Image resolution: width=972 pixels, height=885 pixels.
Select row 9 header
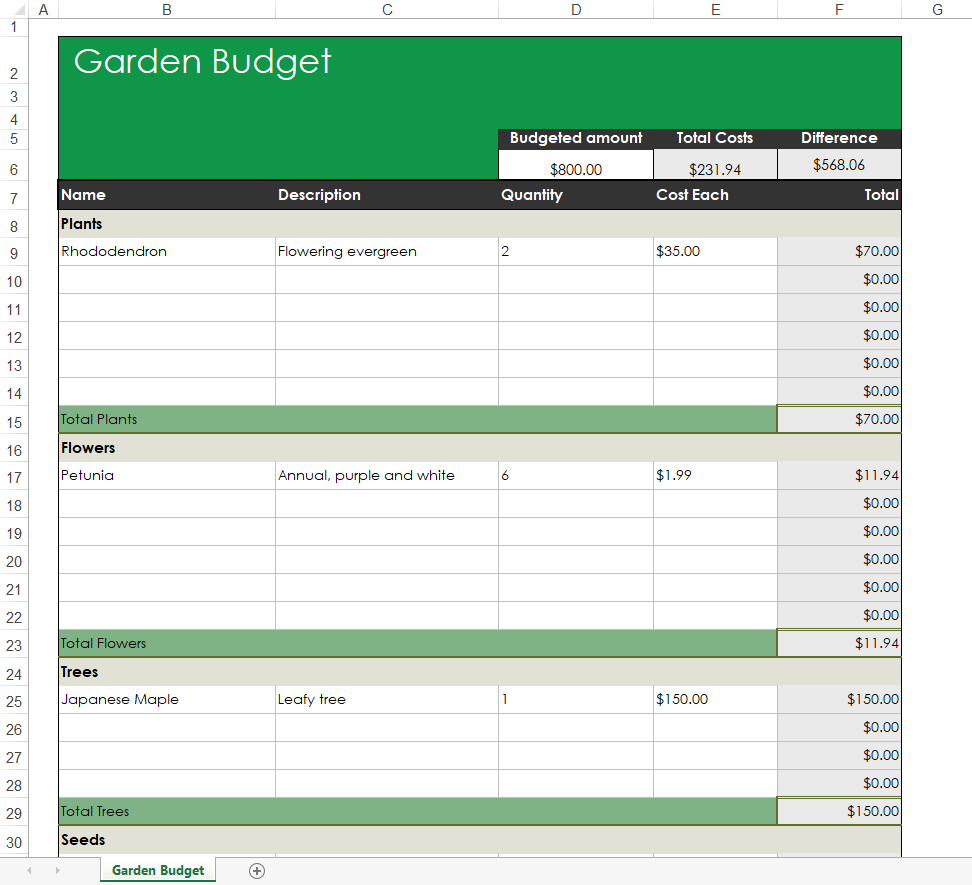13,251
